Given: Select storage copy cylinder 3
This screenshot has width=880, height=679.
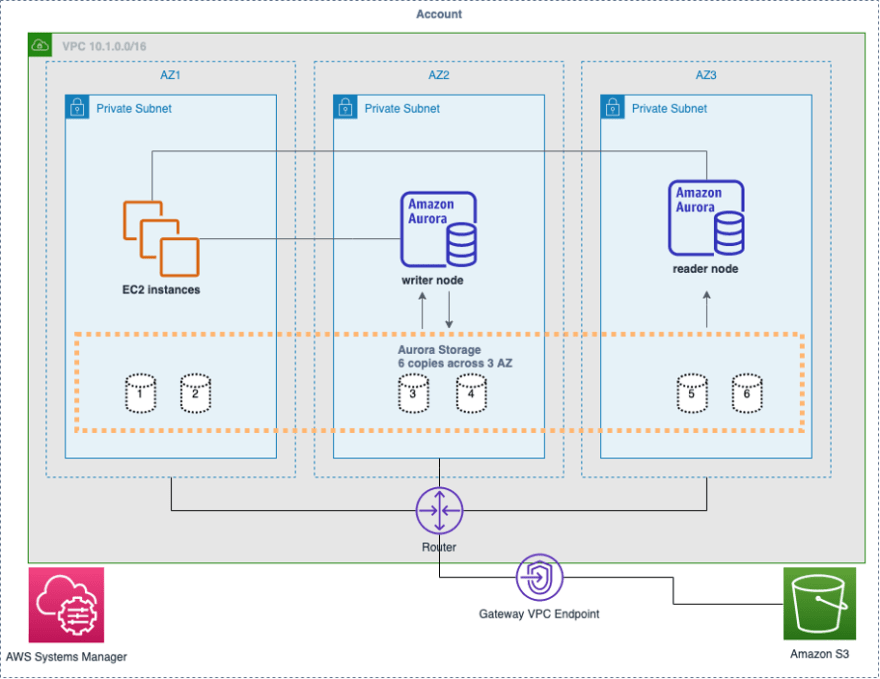Looking at the screenshot, I should coord(414,393).
